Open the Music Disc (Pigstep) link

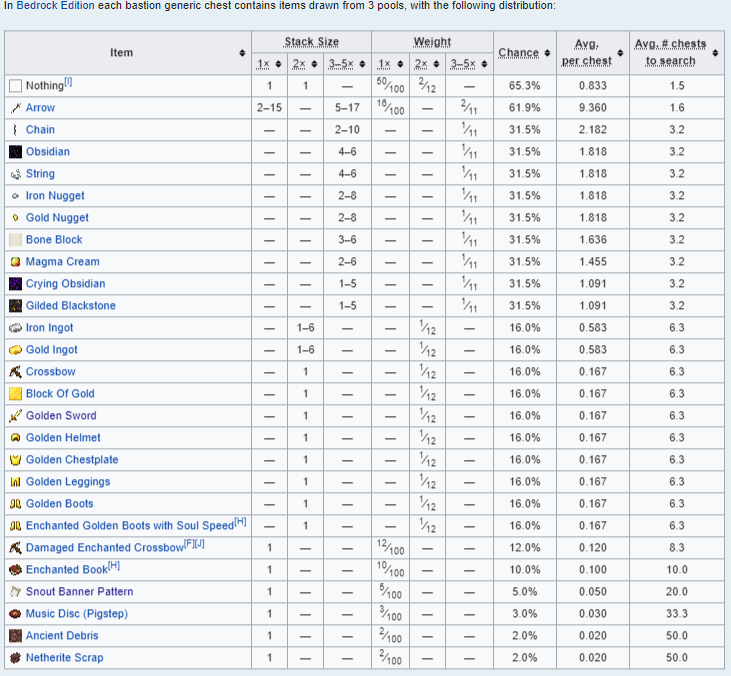coord(76,614)
